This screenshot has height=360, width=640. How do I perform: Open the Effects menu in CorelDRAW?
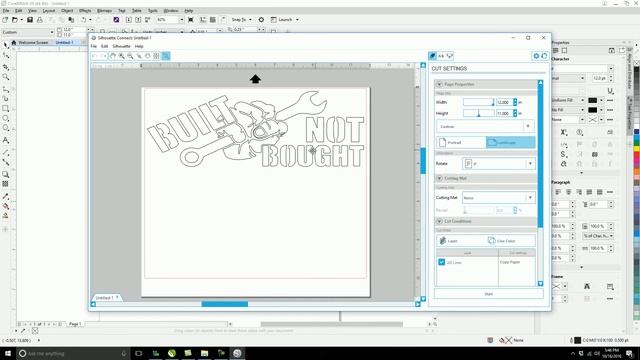pos(85,11)
